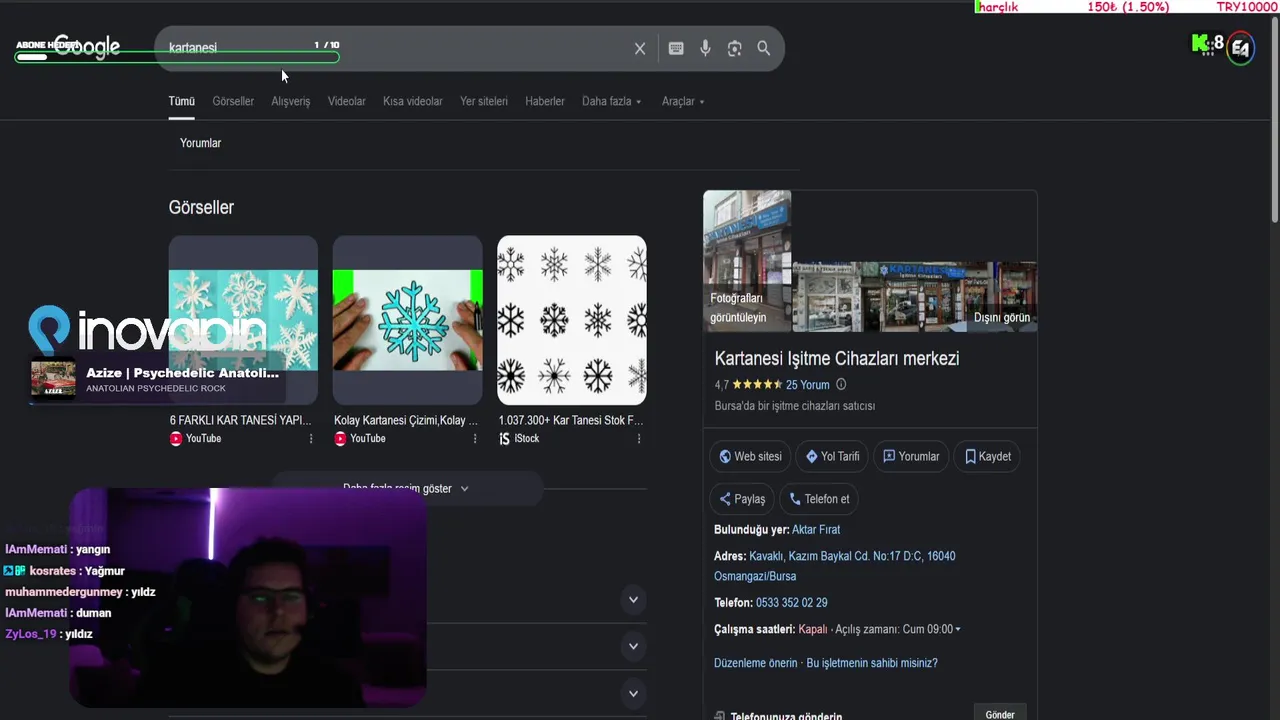Screen dimensions: 1280x720
Task: Click the Yorumlar filter chip
Action: (x=201, y=143)
